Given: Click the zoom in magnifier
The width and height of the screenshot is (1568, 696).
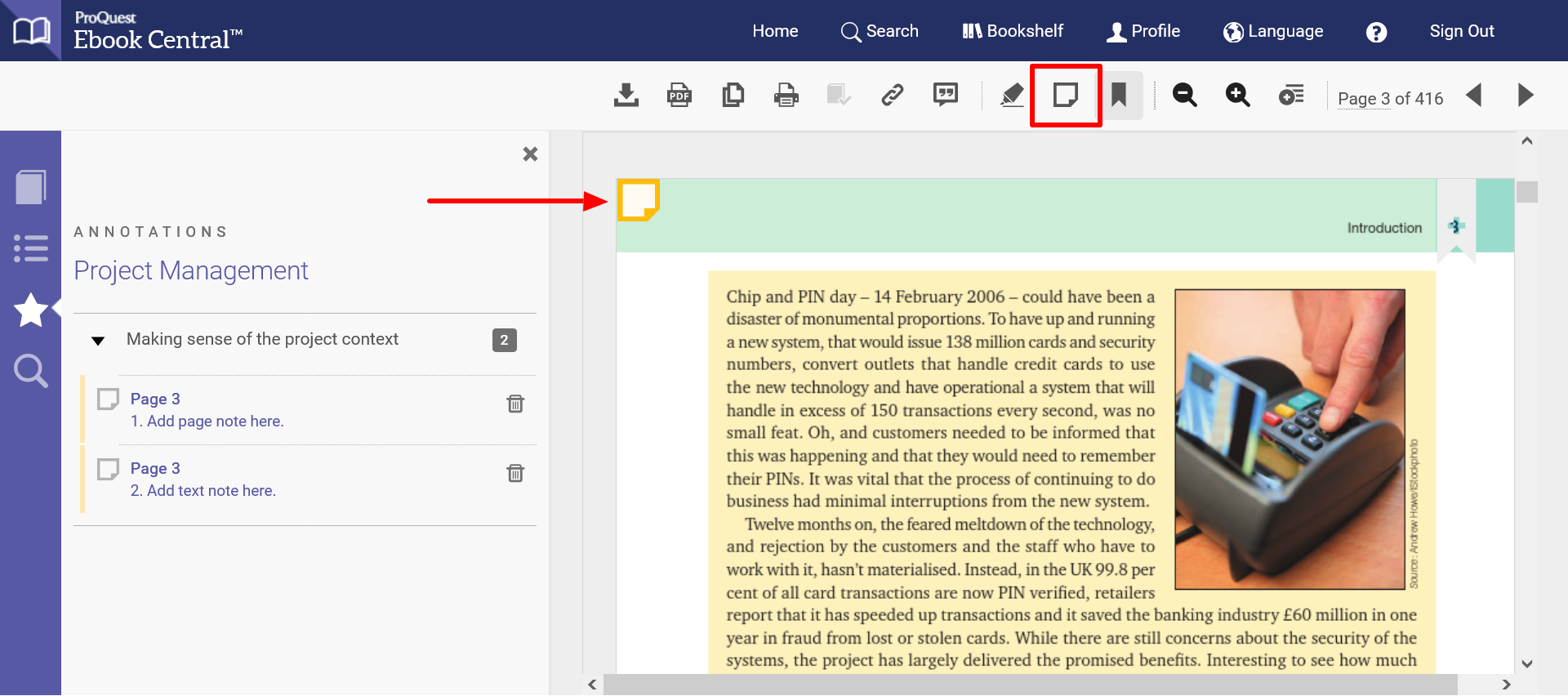Looking at the screenshot, I should (1238, 96).
